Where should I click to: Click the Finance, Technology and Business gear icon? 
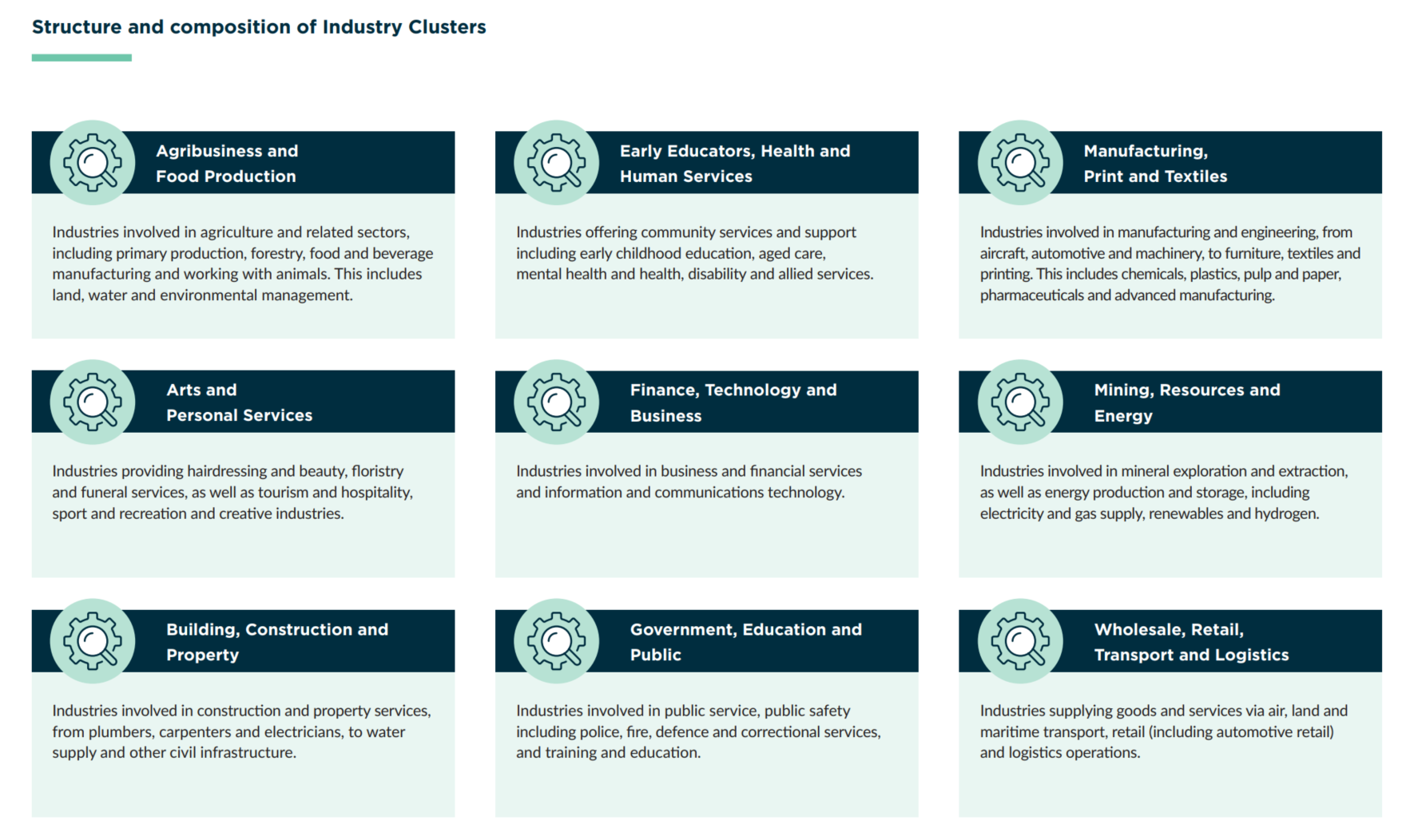tap(556, 402)
